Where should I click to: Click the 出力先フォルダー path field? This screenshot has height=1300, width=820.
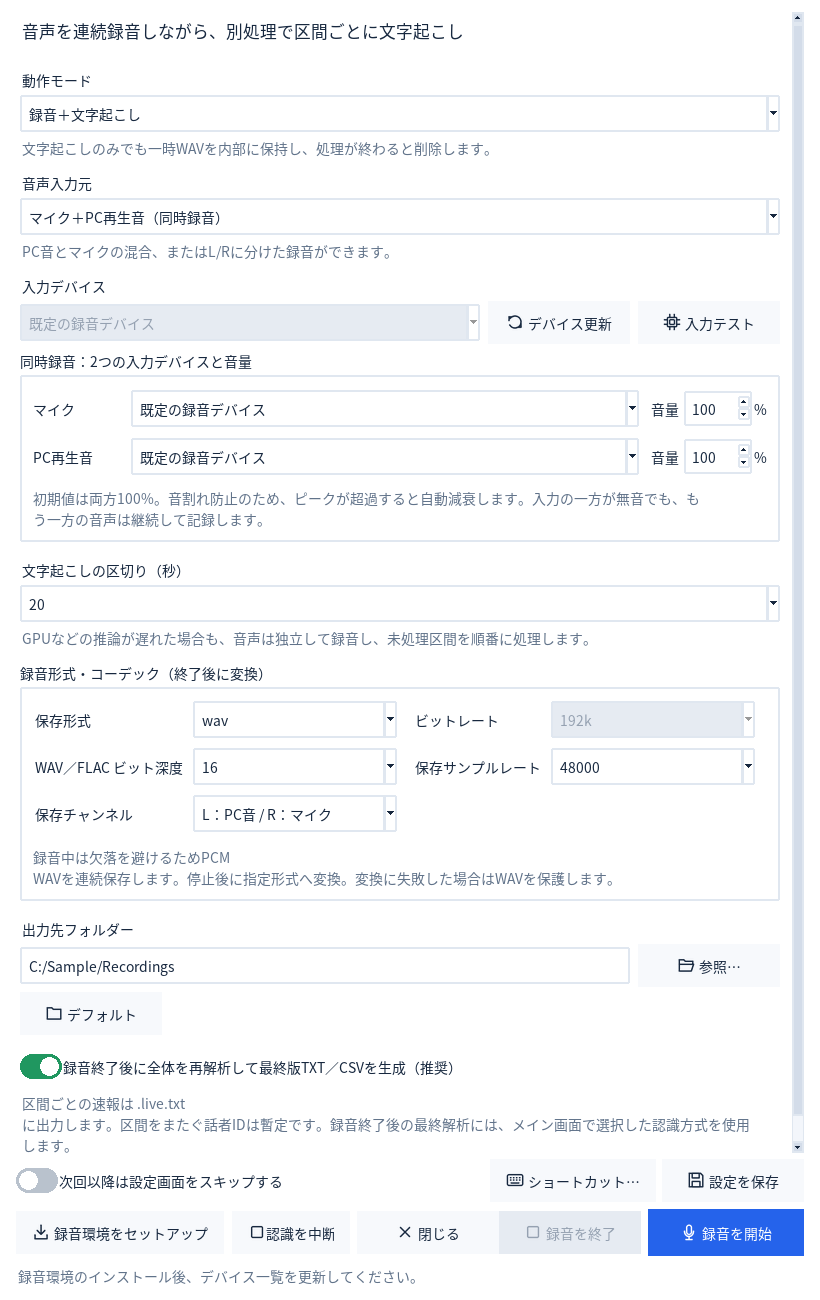coord(325,966)
